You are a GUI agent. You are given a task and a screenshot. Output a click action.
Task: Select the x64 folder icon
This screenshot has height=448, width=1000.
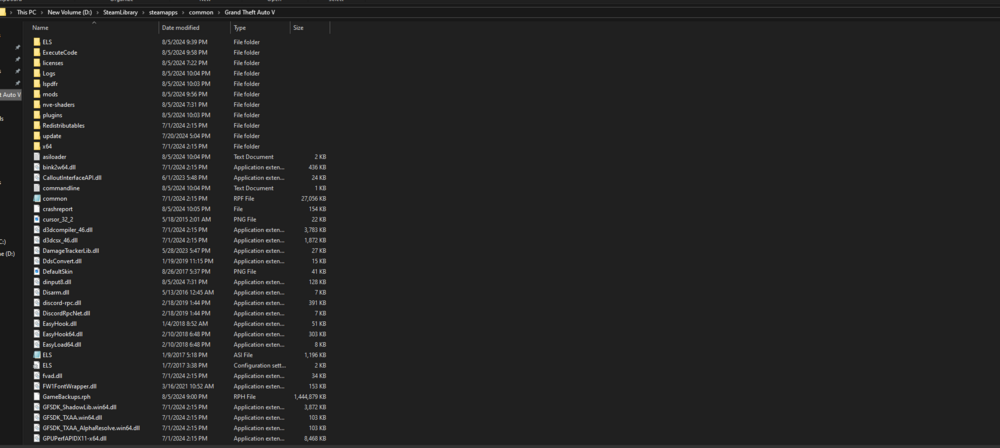(36, 146)
